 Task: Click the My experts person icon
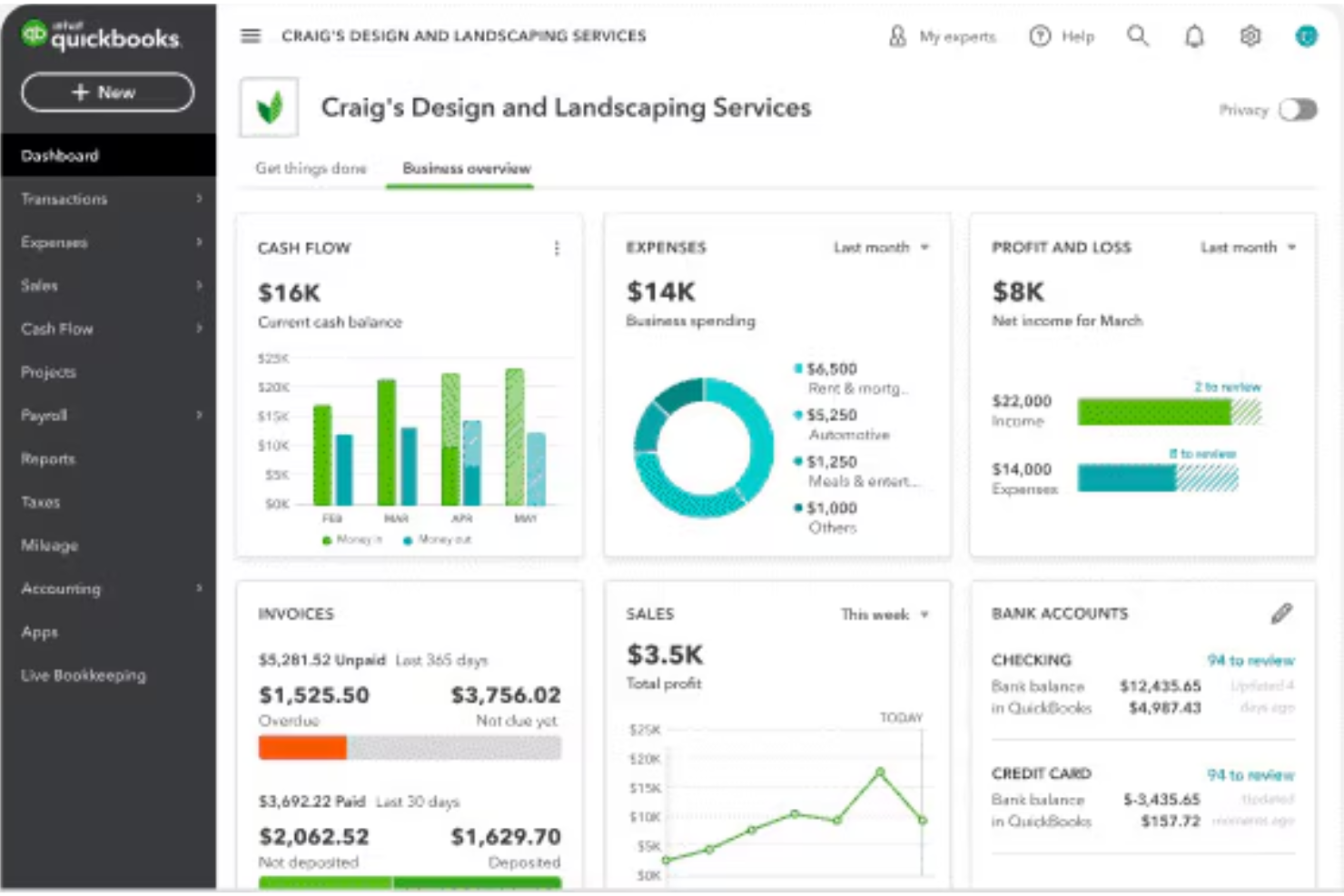point(897,36)
